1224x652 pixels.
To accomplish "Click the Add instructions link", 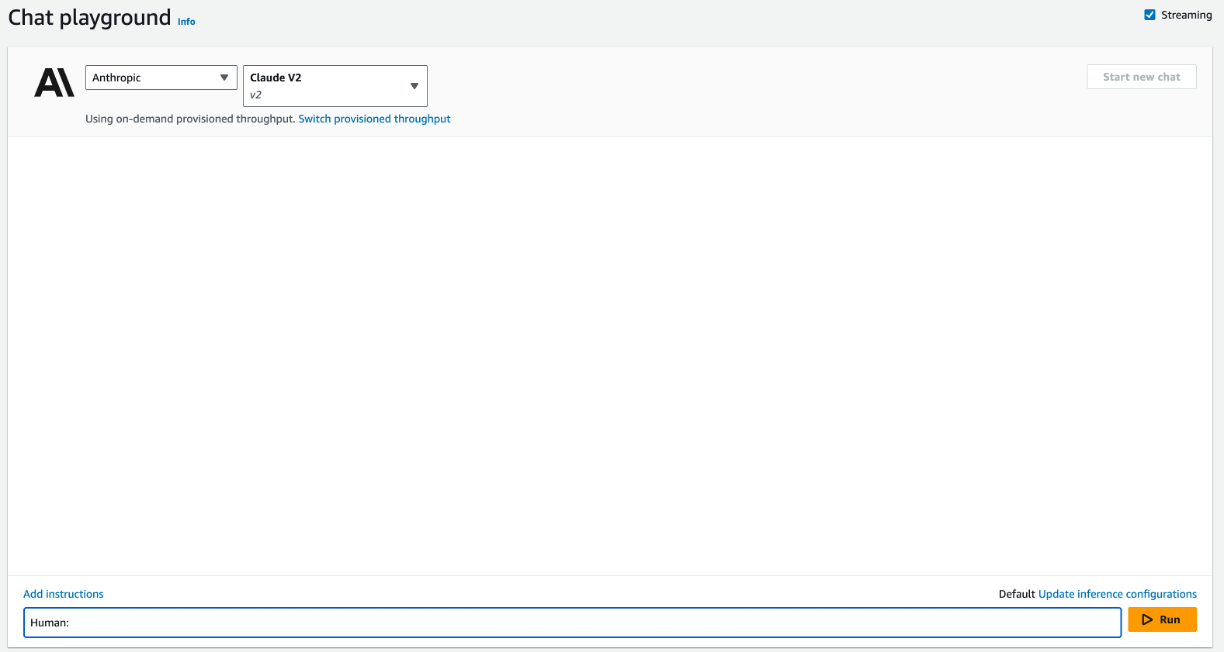I will (x=63, y=594).
